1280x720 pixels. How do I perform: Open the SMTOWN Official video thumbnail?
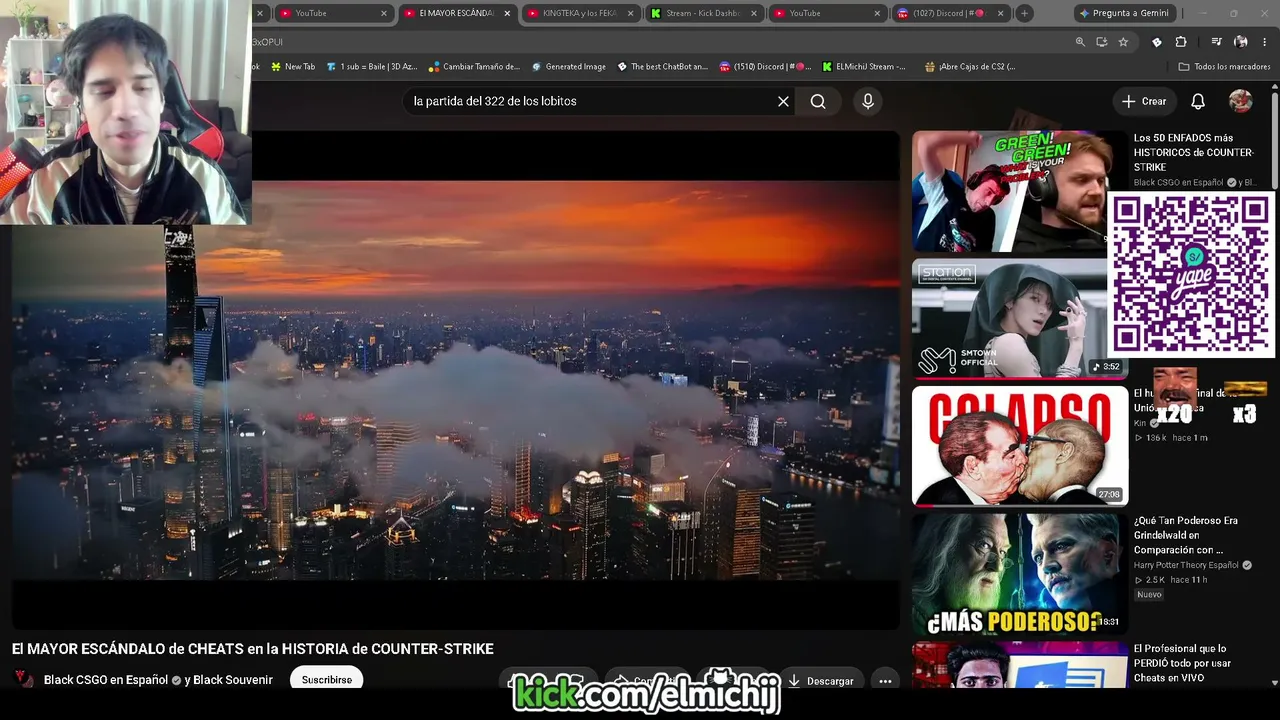pos(1019,319)
